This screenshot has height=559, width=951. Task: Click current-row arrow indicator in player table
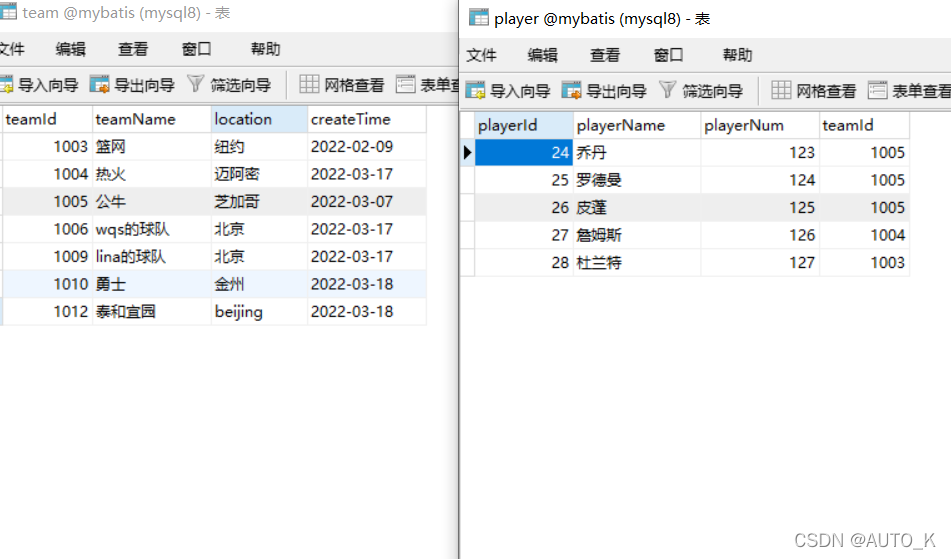pos(467,152)
